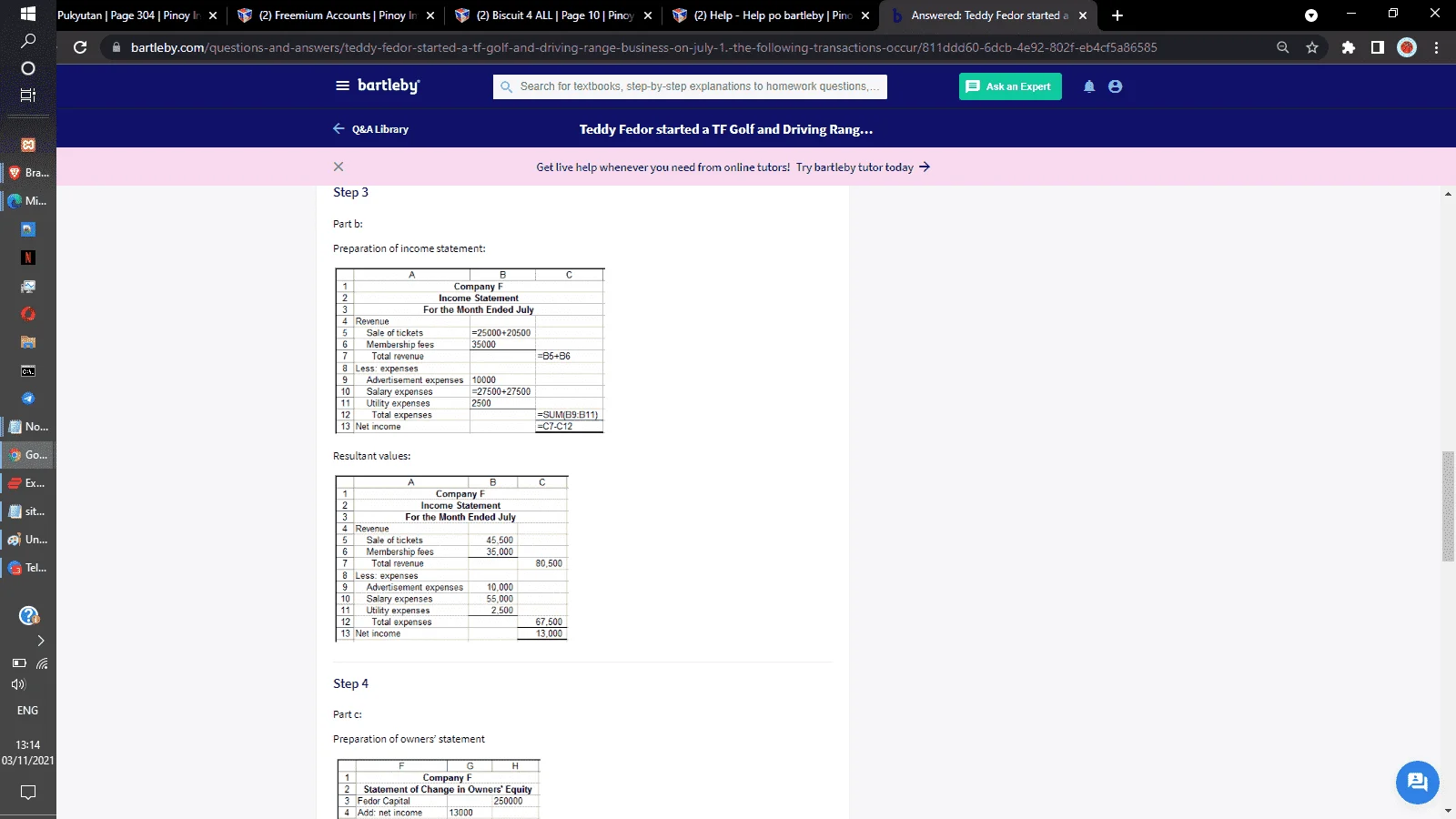Open the owners' equity statement image

[439, 789]
